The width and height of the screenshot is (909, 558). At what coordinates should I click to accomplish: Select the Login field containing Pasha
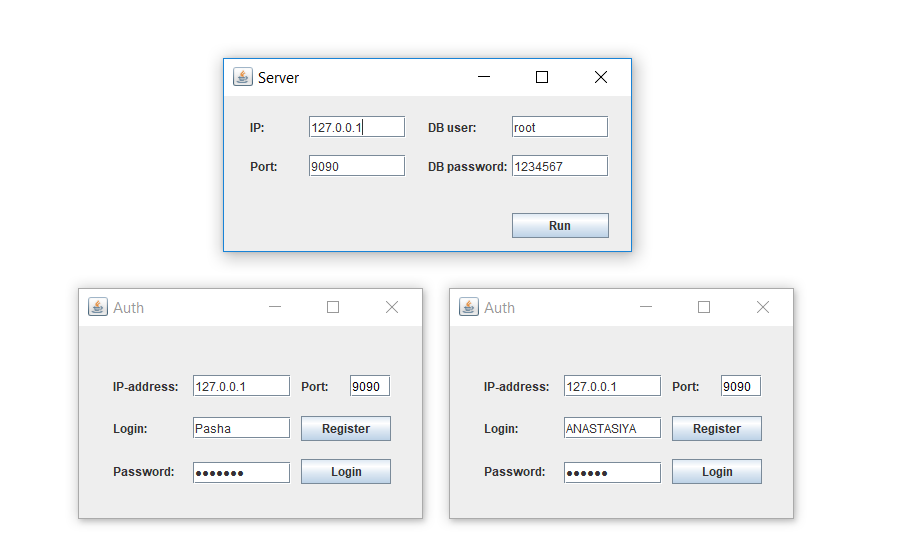(x=241, y=428)
